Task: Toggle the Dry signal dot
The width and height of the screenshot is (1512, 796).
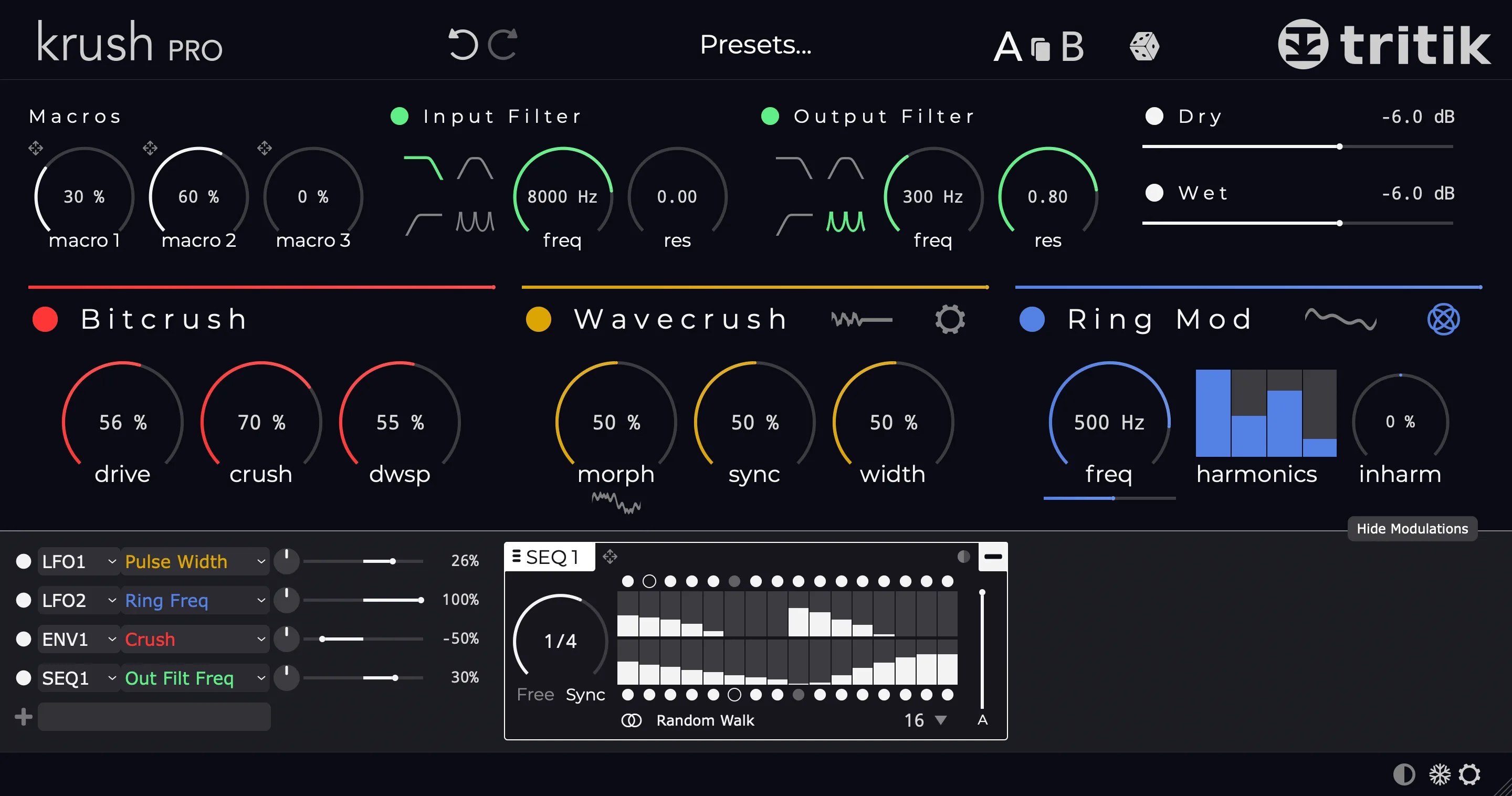Action: (1154, 116)
